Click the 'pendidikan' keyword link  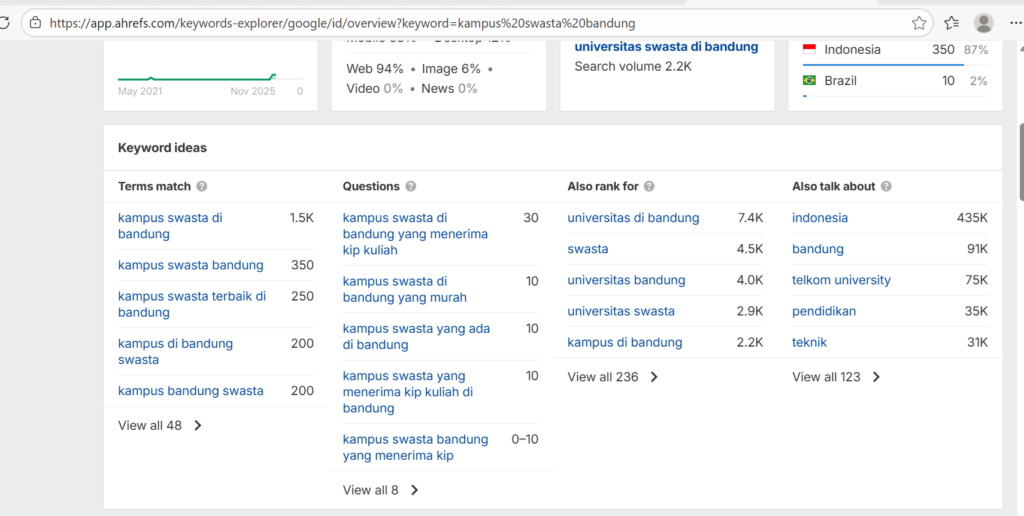824,311
